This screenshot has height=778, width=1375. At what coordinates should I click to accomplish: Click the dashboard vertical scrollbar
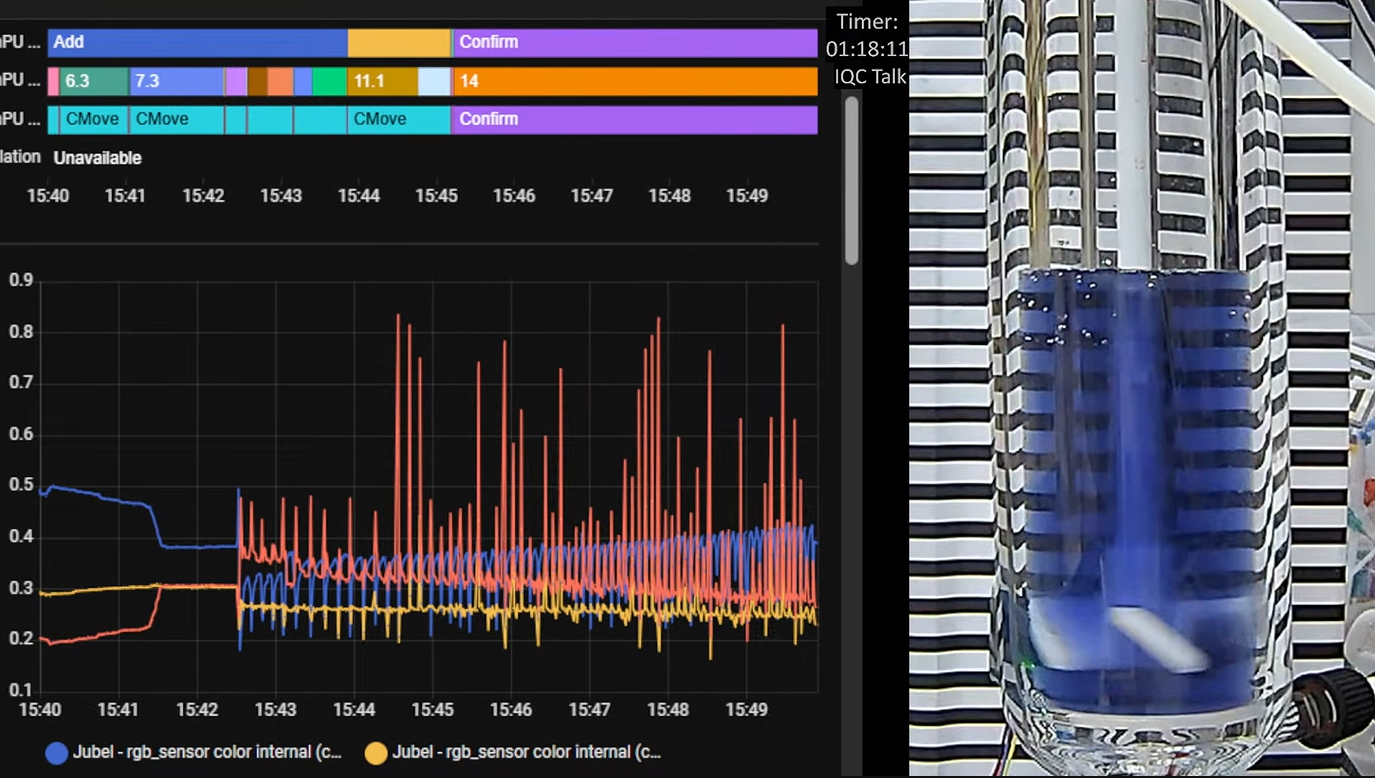click(x=851, y=180)
